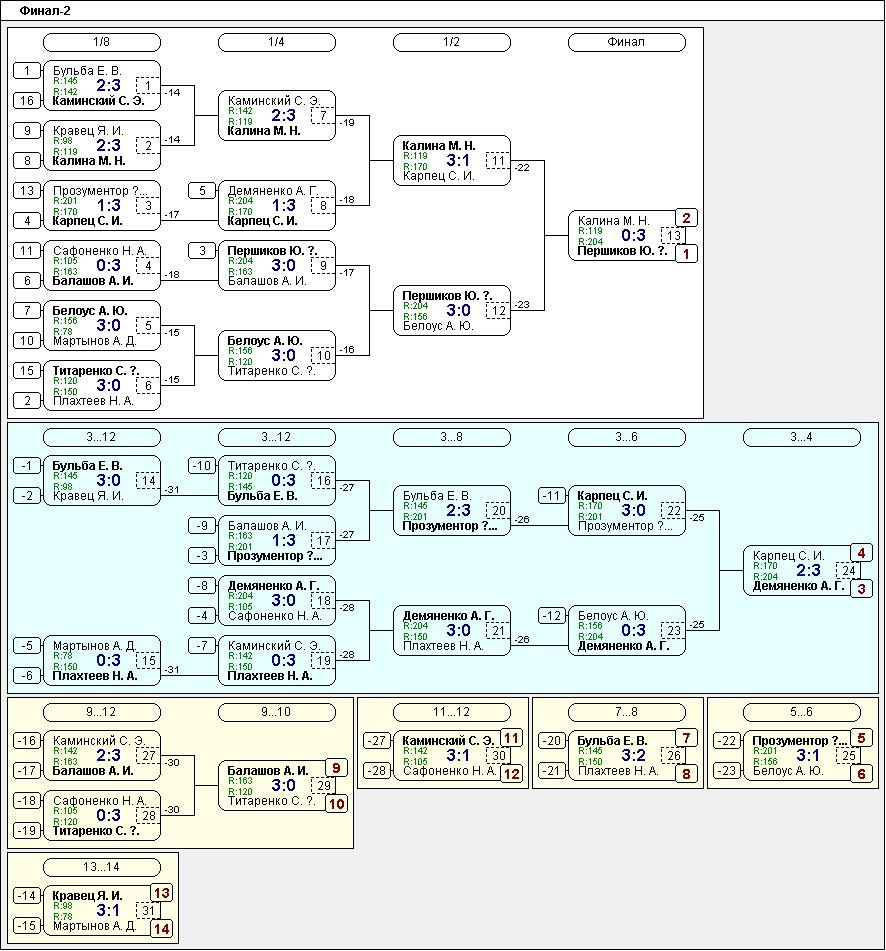
Task: Click Мартынов А. Д. name in match 5
Action: point(94,341)
